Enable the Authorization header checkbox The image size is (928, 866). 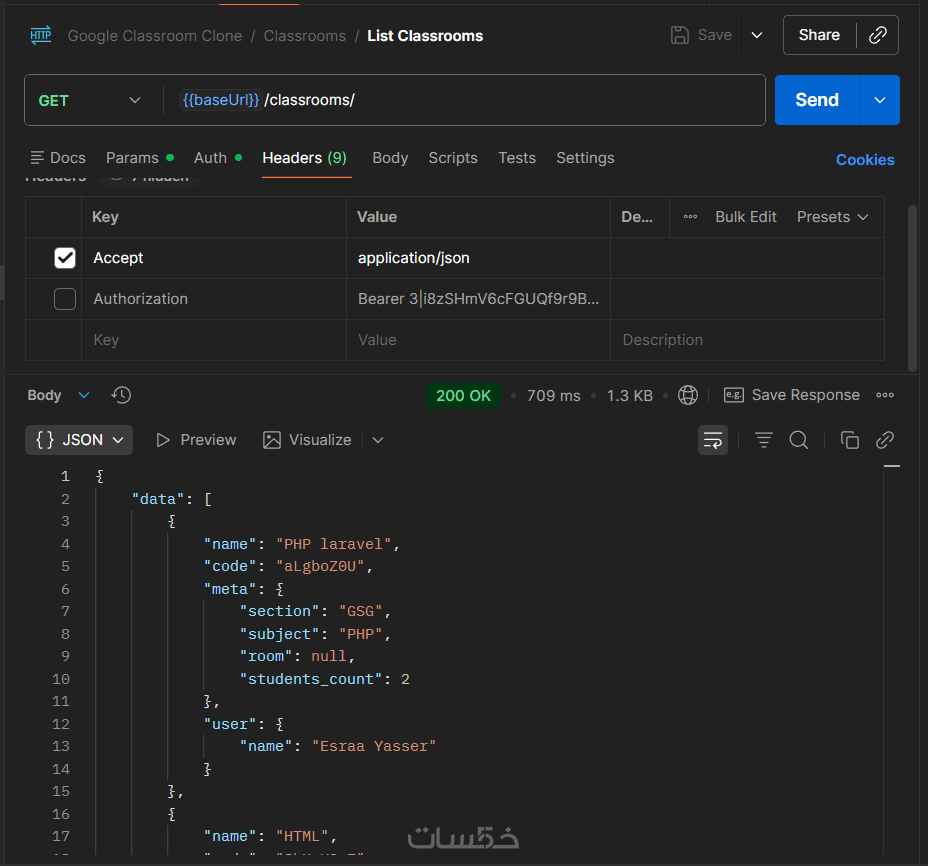click(x=65, y=299)
